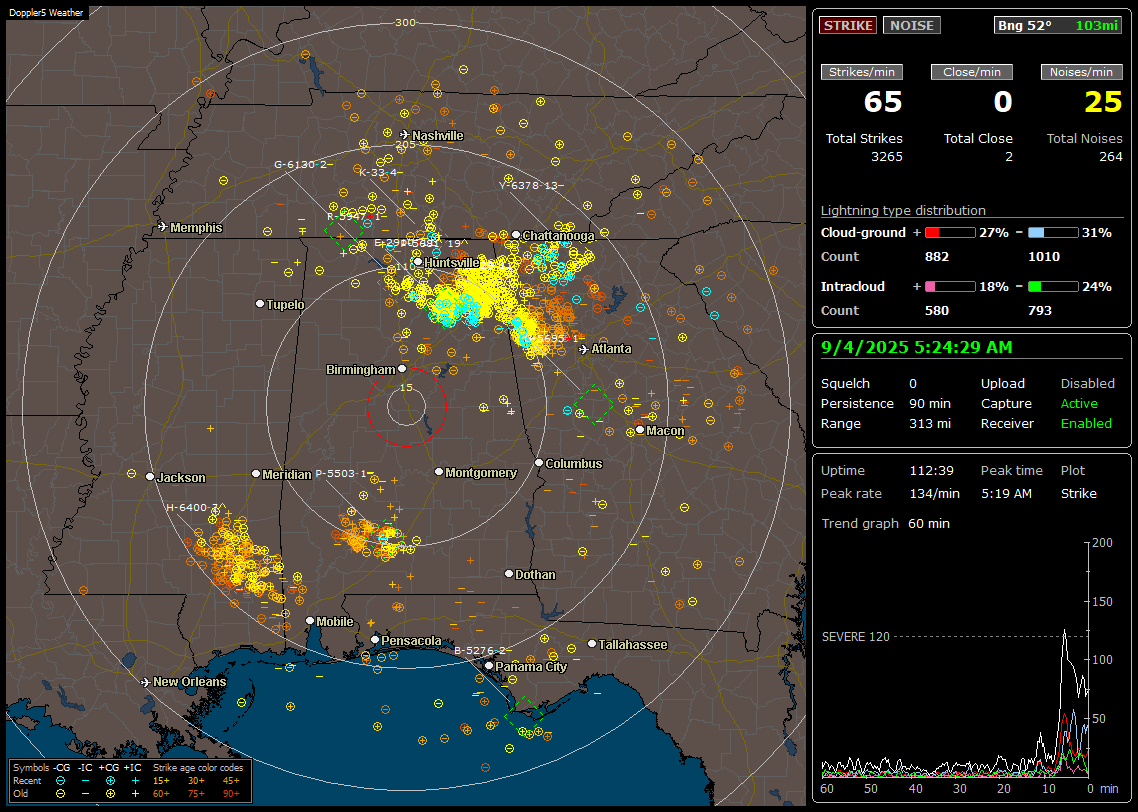Toggle the NOISE indicator
Screen dimensions: 1138x812
(x=912, y=25)
